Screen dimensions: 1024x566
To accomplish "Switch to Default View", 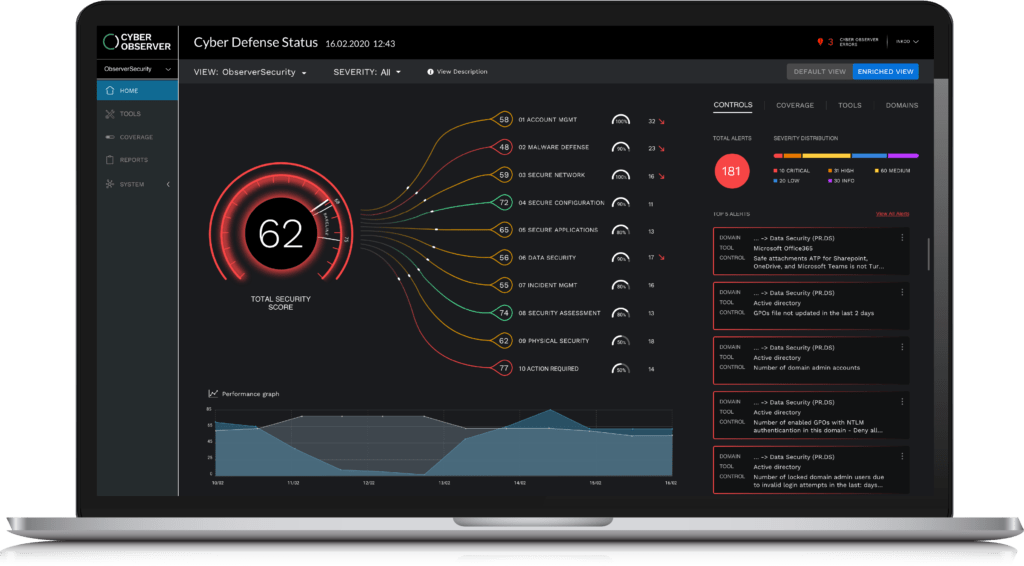I will pos(820,72).
